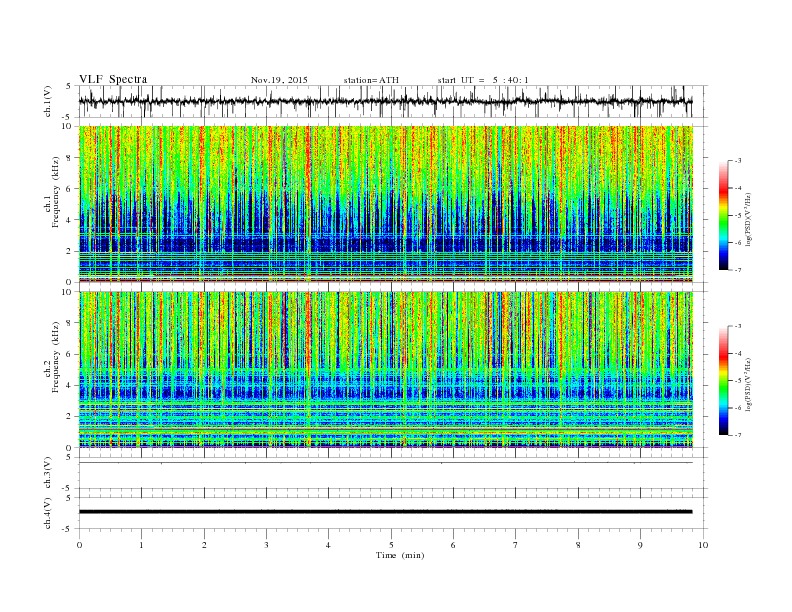Click the ch.1 spectrogram panel
This screenshot has height=612, width=792.
click(x=386, y=204)
